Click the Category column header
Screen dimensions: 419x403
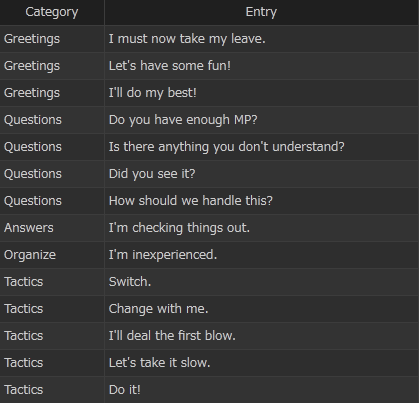point(52,12)
